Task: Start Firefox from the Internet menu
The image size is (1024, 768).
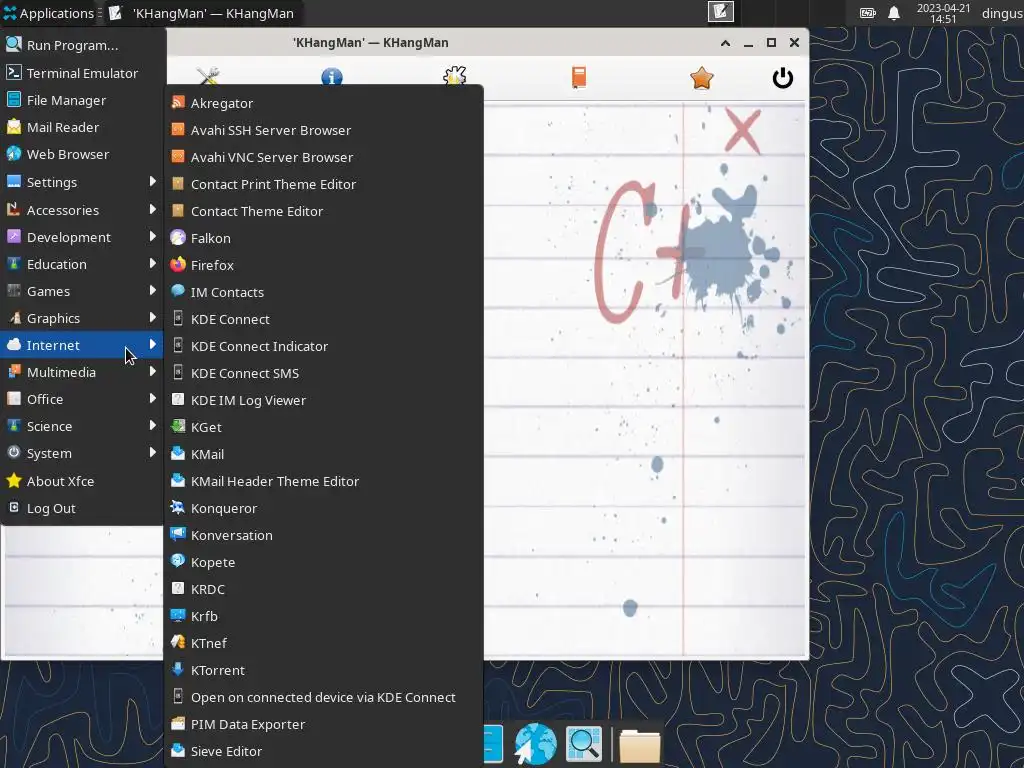Action: coord(324,265)
